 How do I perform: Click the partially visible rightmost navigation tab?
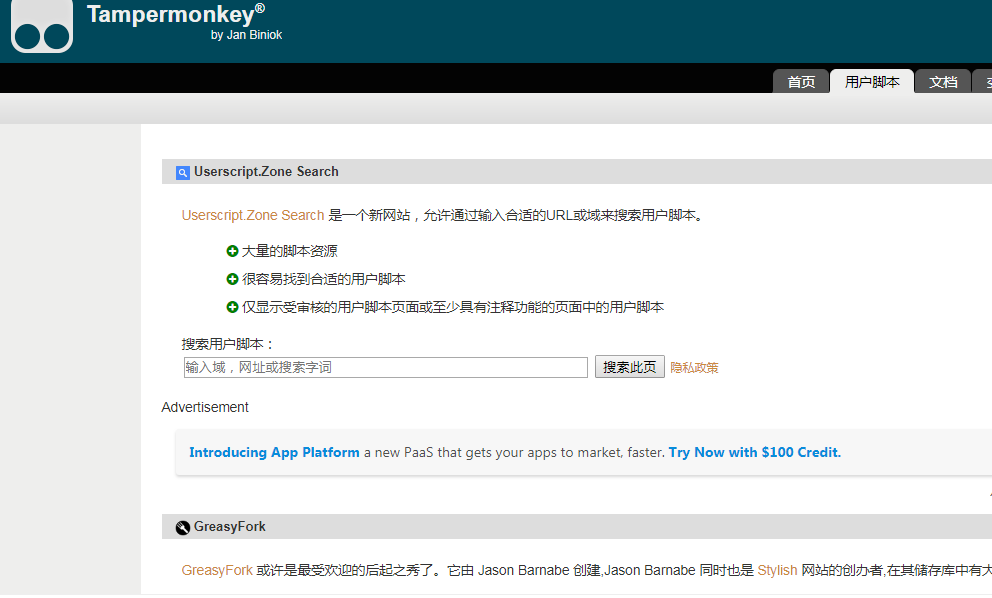coord(986,81)
